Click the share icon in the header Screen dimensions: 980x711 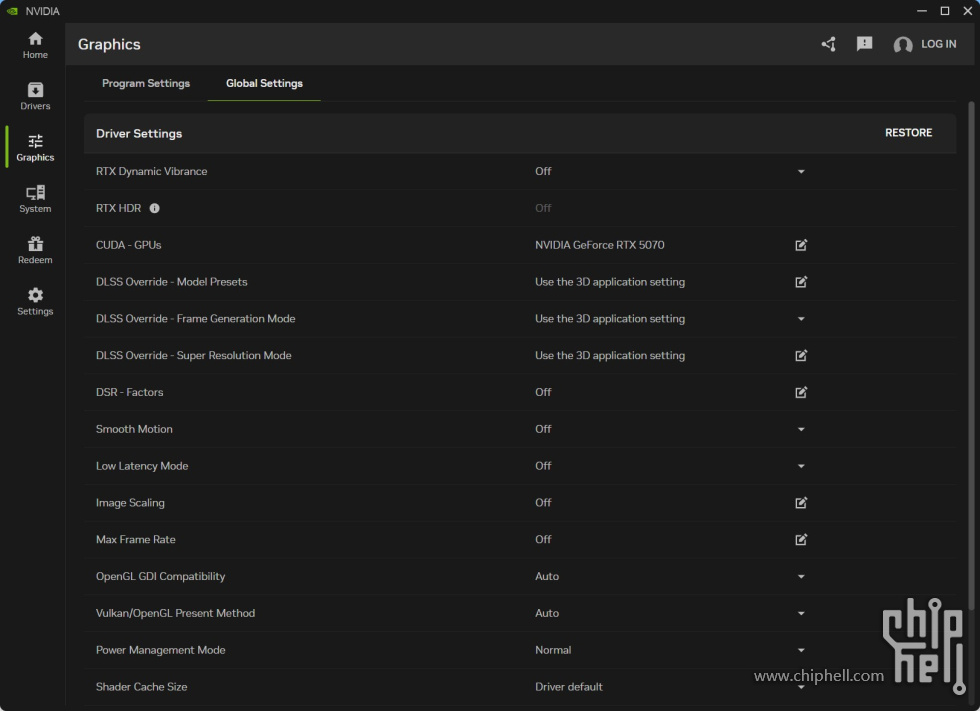pos(829,44)
